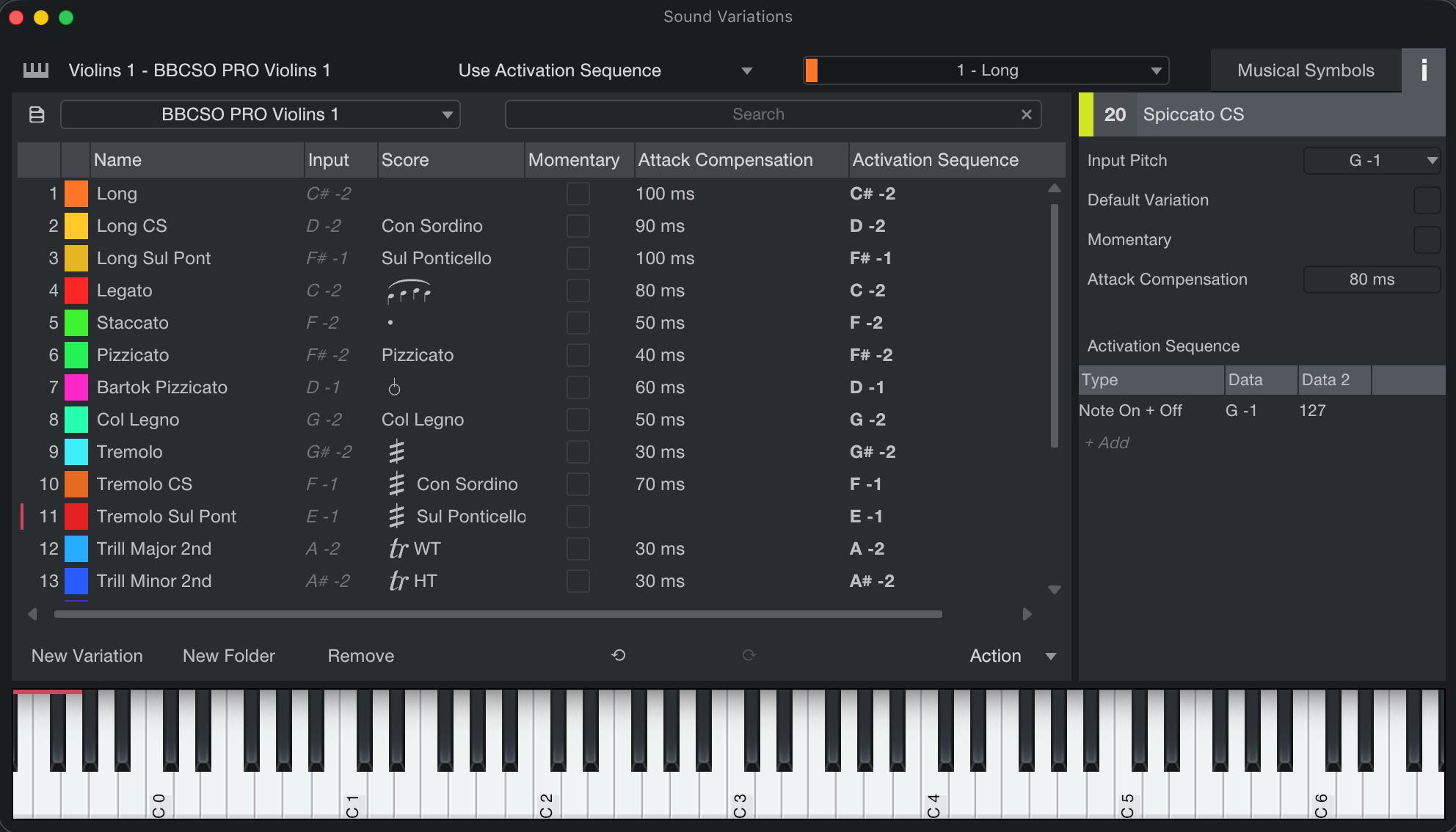The width and height of the screenshot is (1456, 832).
Task: Click the magenta swatch for Bartok Pizzicato
Action: (76, 387)
